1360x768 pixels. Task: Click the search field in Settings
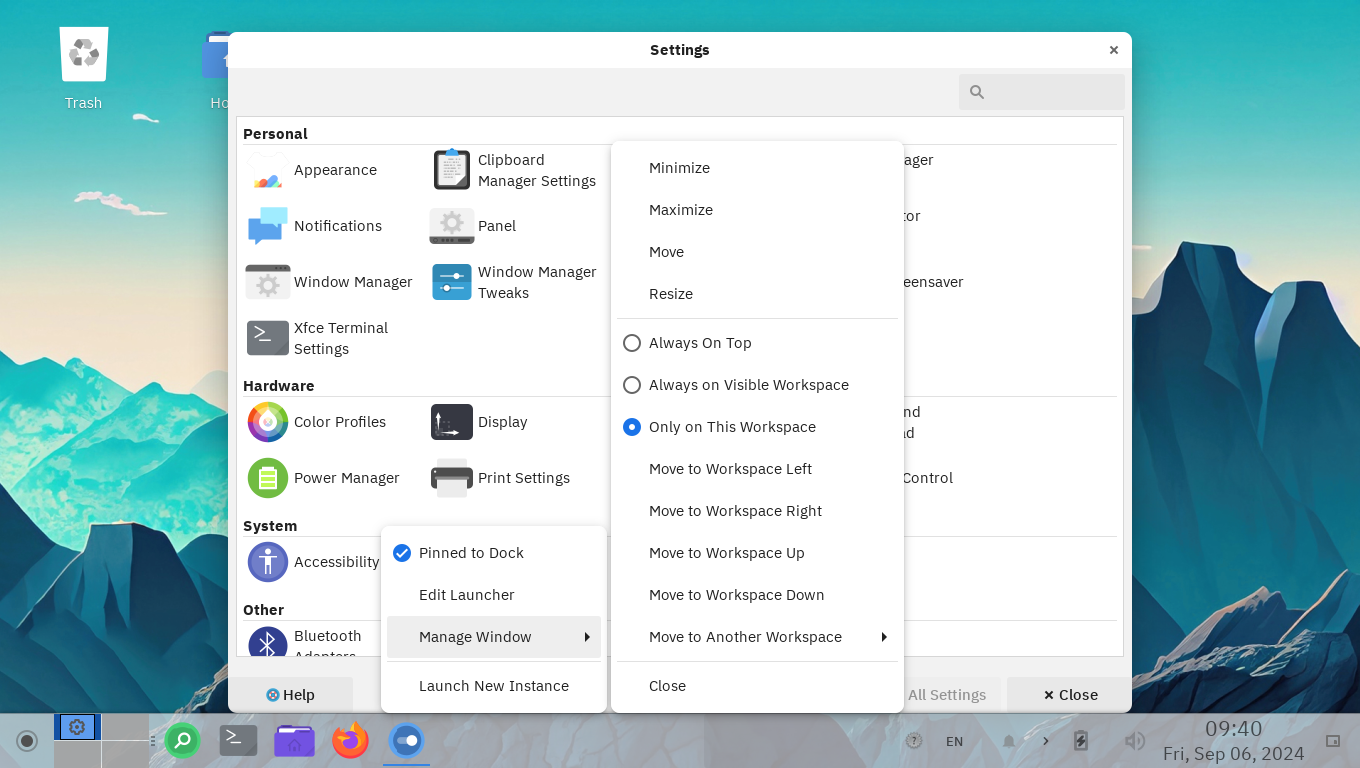pyautogui.click(x=1041, y=91)
